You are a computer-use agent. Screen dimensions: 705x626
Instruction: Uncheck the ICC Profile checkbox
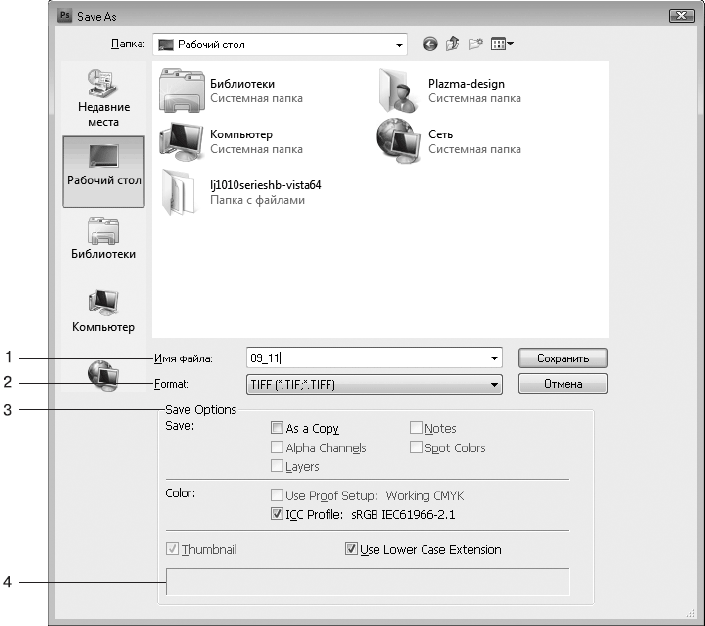click(x=277, y=514)
